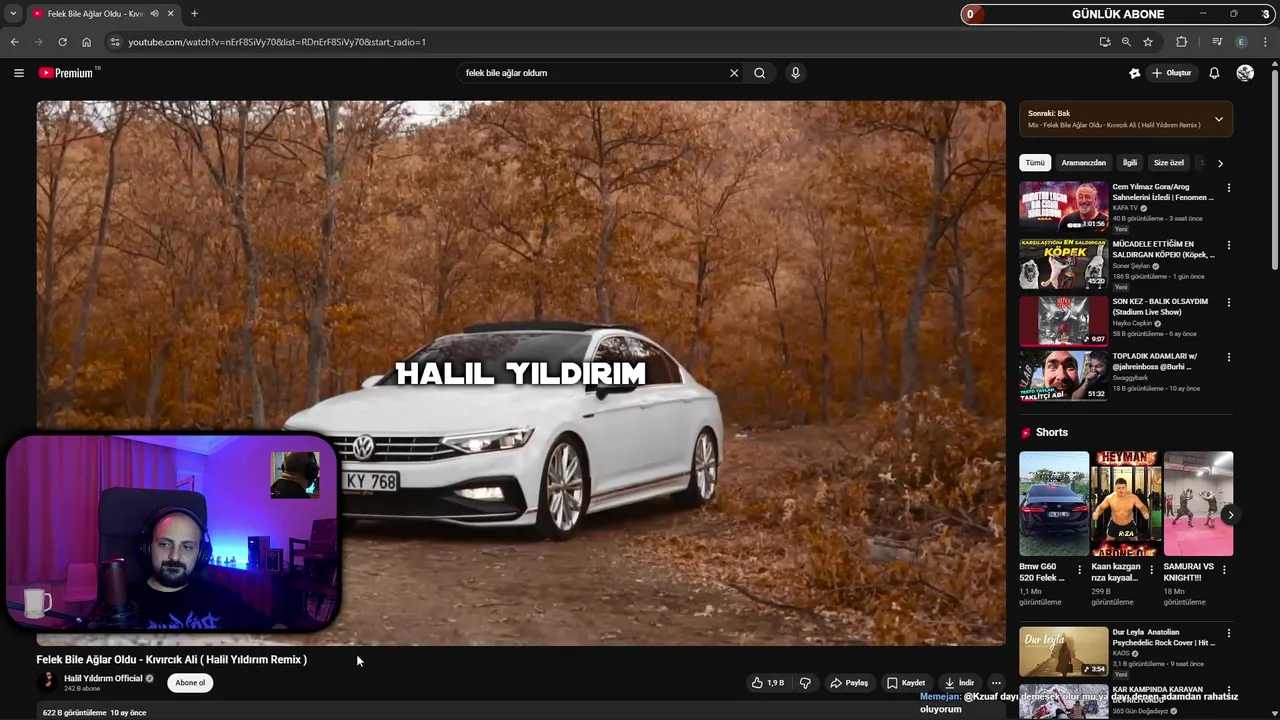Install app icon in address bar
Image resolution: width=1280 pixels, height=720 pixels.
coord(1104,42)
